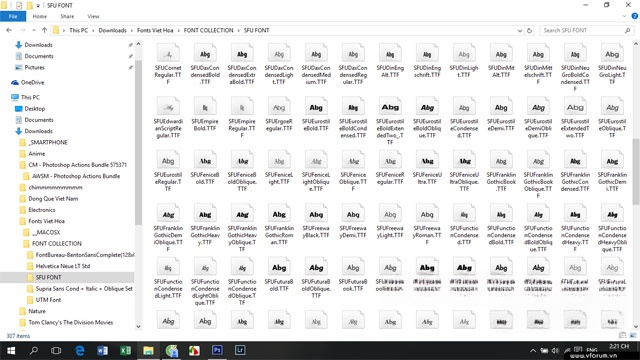Click 'This PC' breadcrumb
The image size is (640, 360).
point(78,30)
